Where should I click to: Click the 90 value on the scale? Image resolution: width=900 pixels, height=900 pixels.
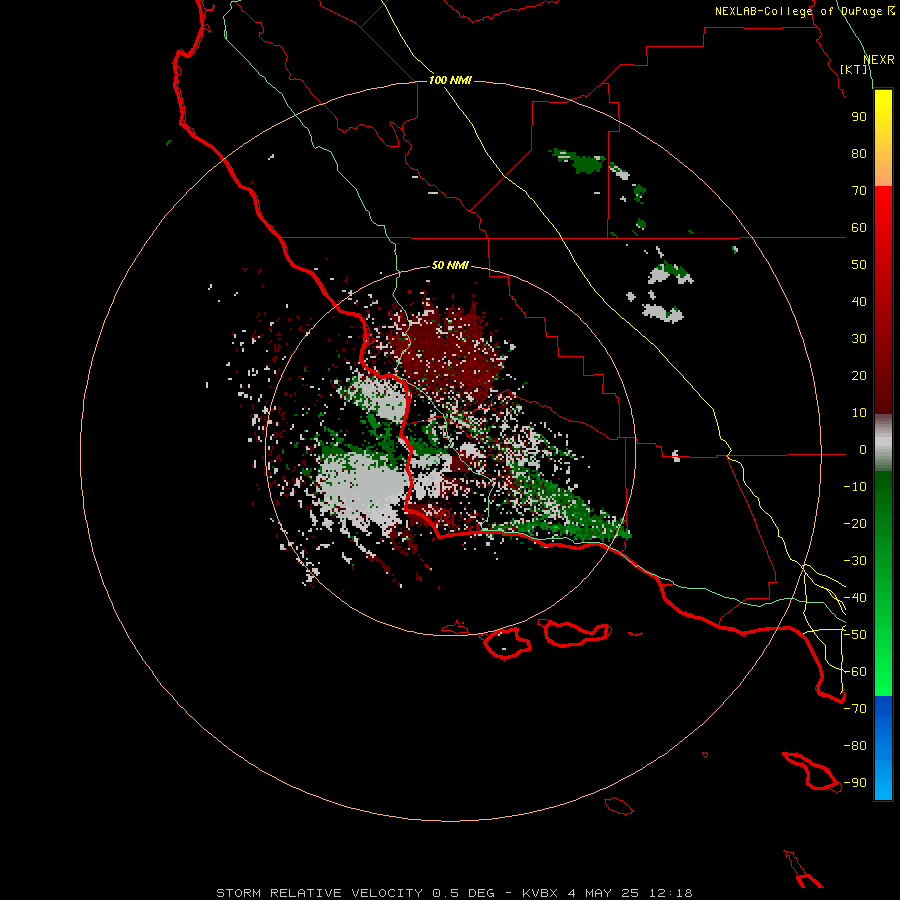pyautogui.click(x=859, y=117)
